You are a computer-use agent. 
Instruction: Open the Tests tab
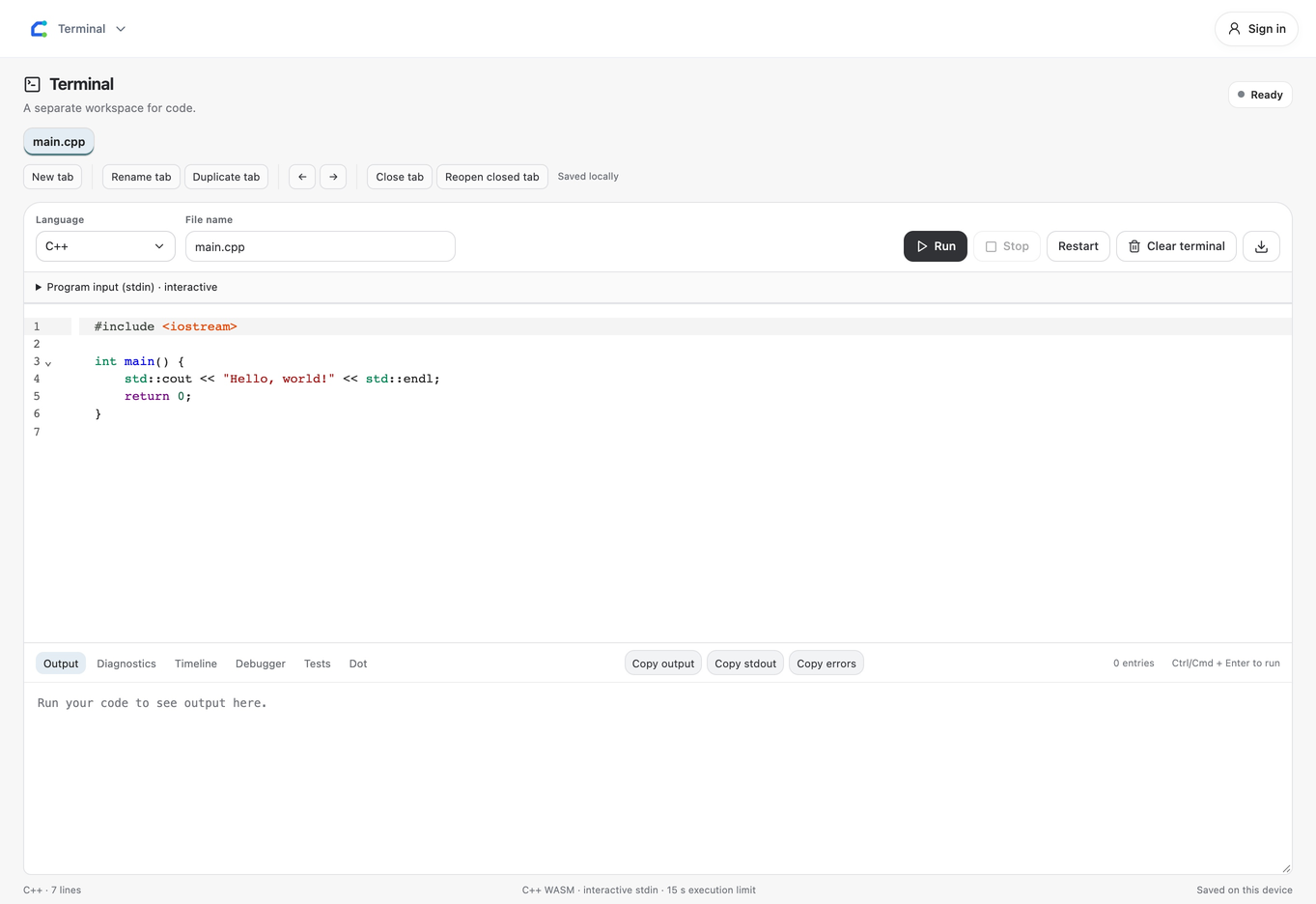point(318,664)
